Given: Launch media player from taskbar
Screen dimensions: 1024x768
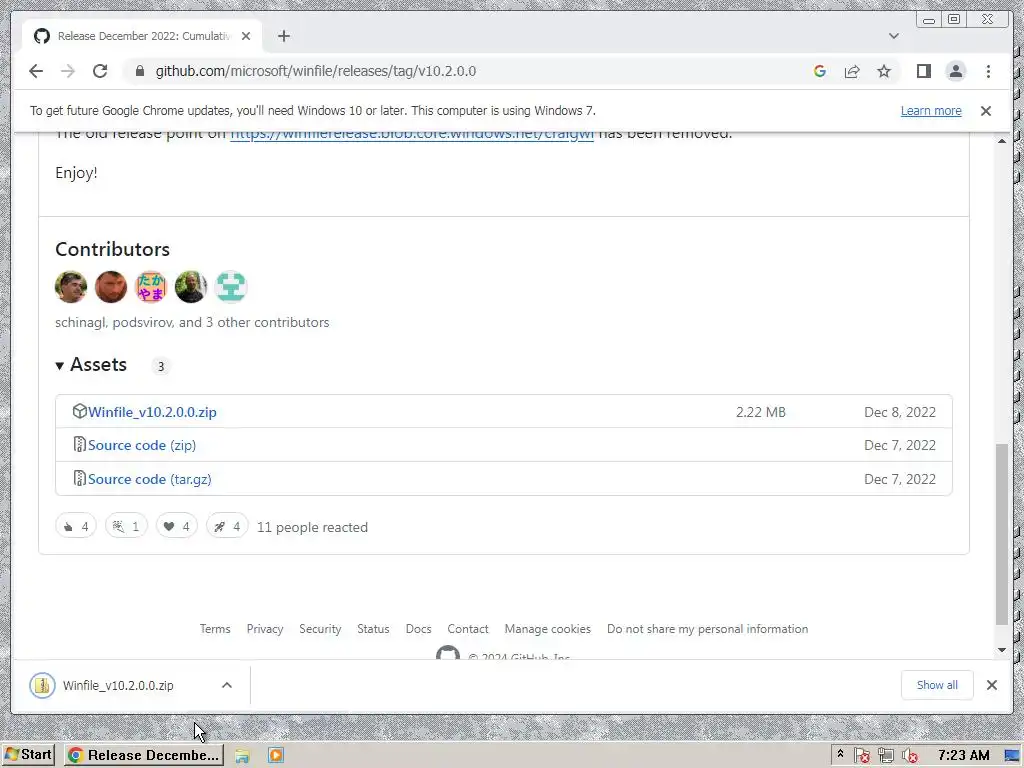Looking at the screenshot, I should pos(276,756).
